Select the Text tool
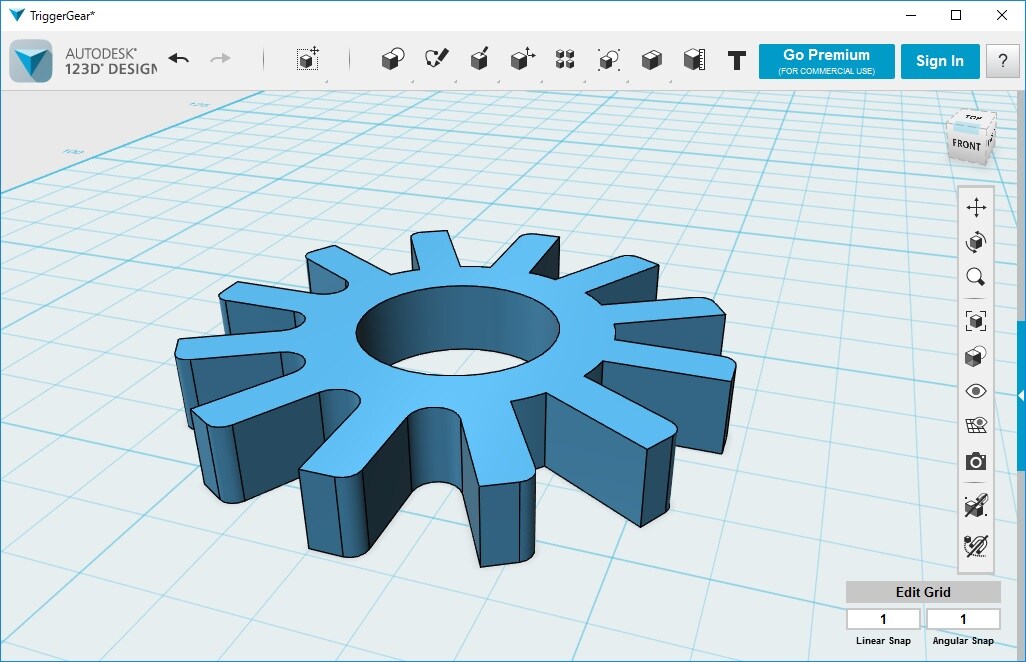 [x=737, y=61]
